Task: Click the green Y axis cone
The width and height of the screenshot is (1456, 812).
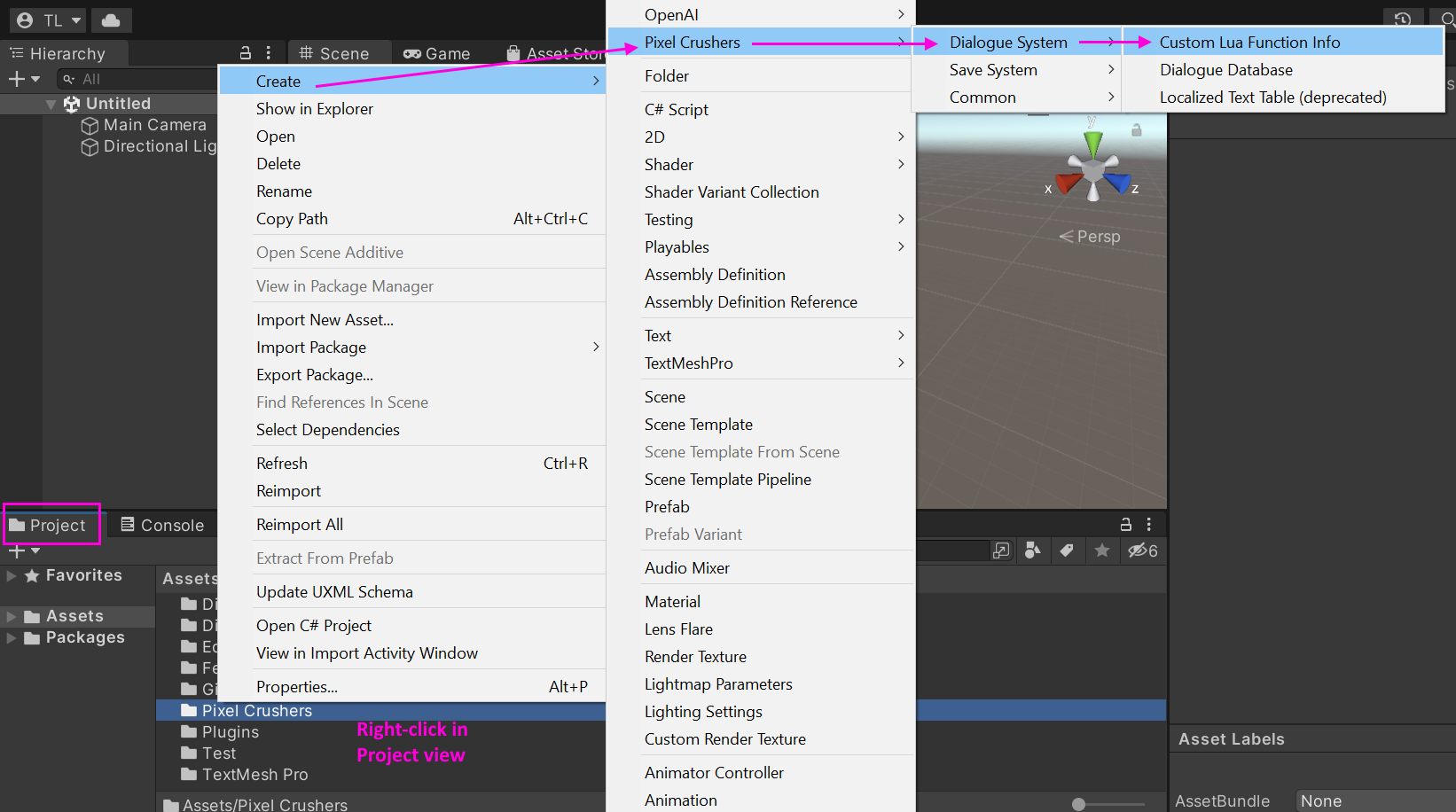Action: (1093, 144)
